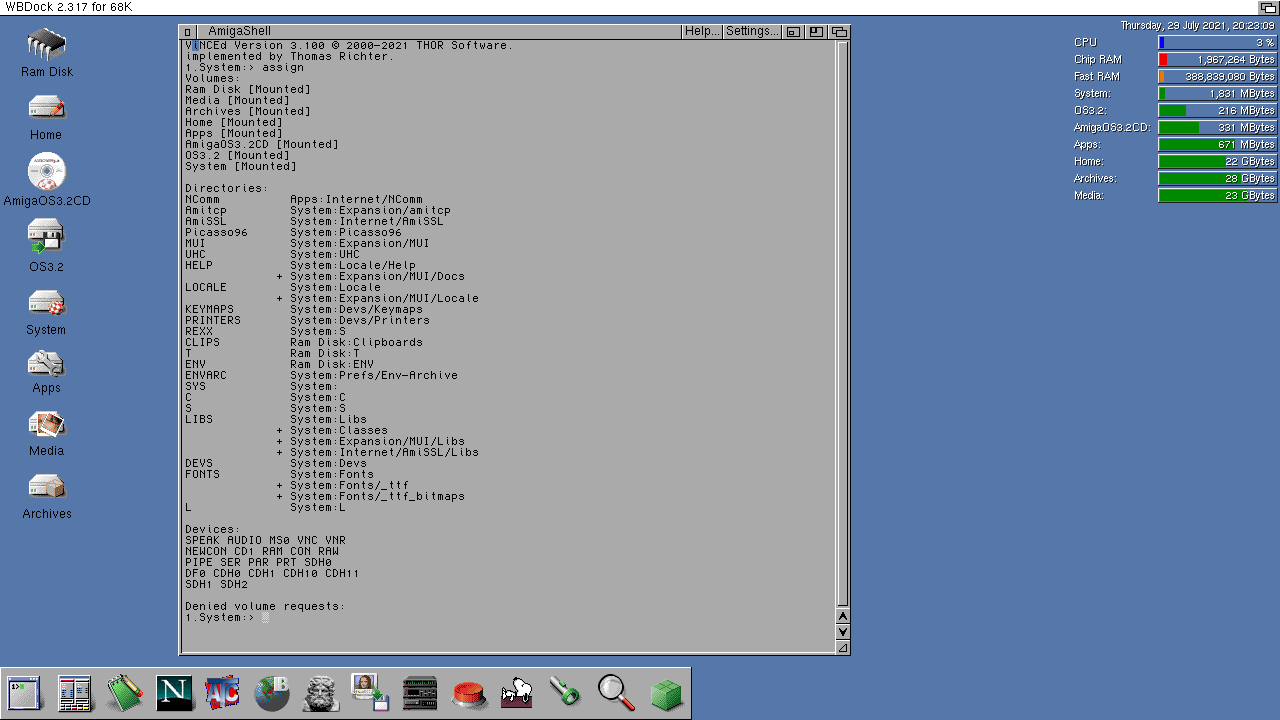Launch the ATC dock icon

[222, 693]
